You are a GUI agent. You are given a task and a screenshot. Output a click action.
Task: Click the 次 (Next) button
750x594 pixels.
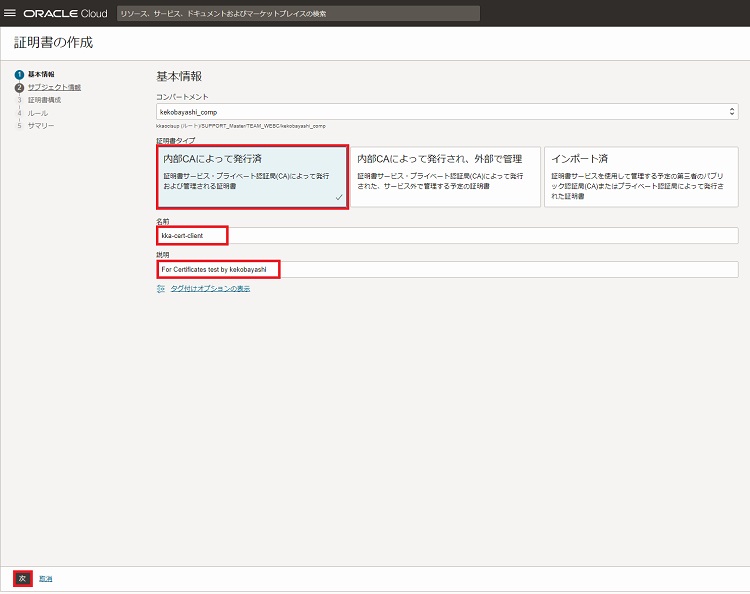click(x=22, y=578)
